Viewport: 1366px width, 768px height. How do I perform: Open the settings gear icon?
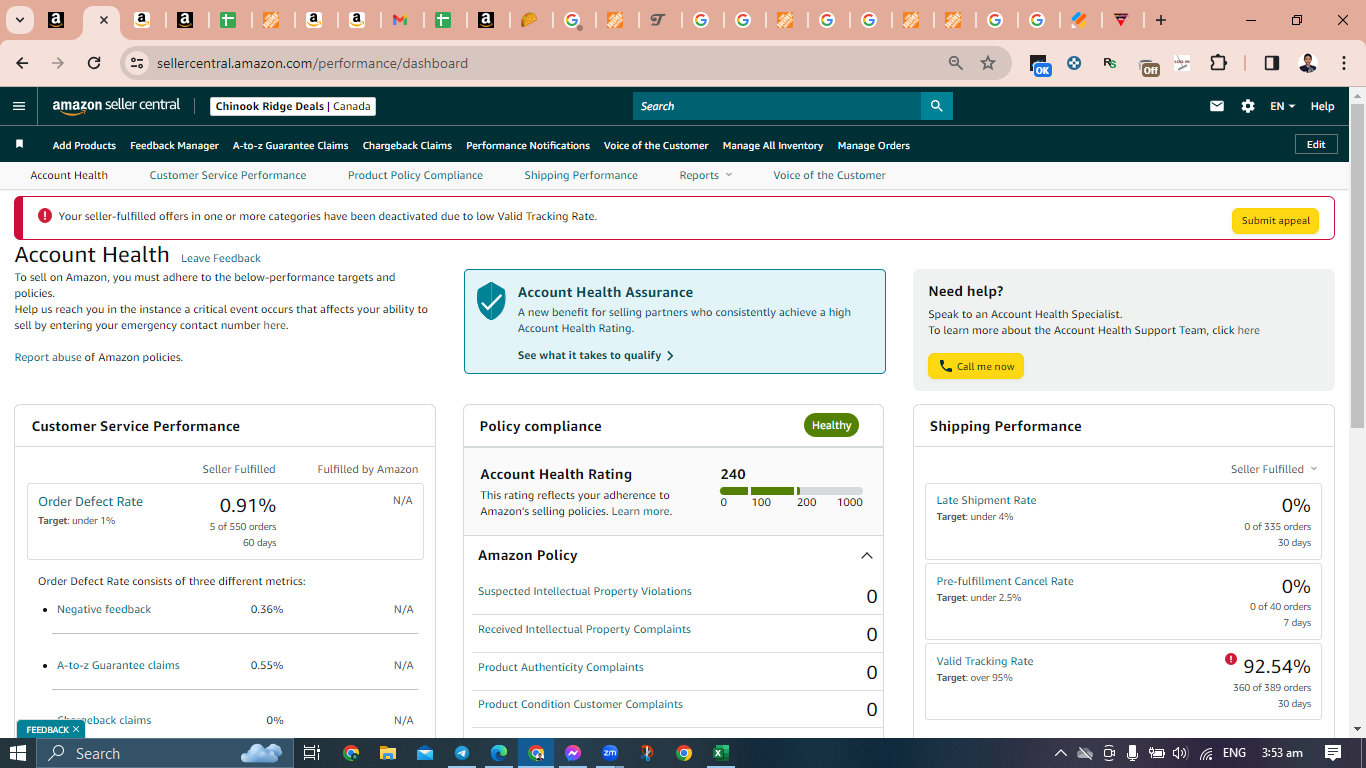(1248, 106)
